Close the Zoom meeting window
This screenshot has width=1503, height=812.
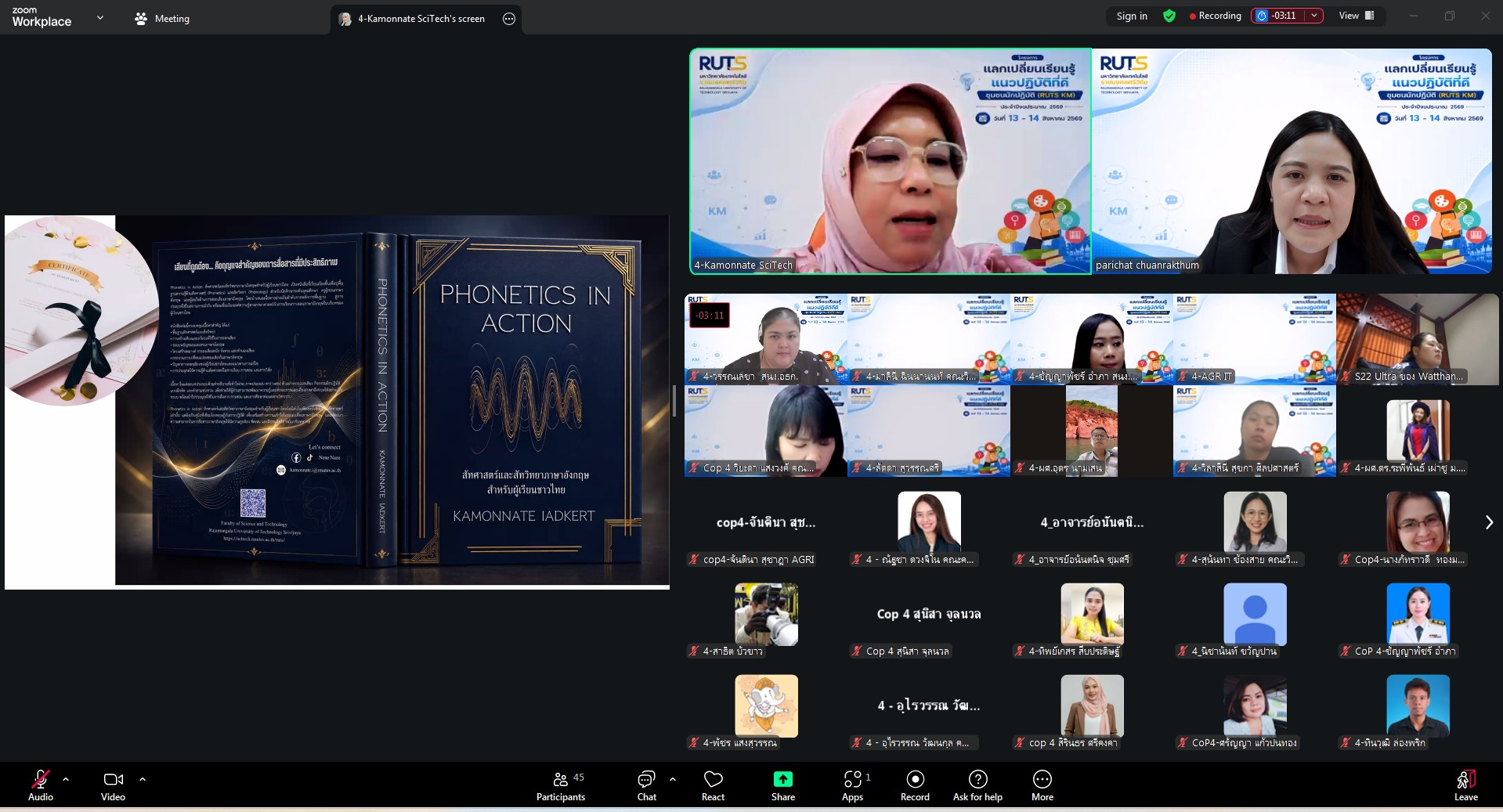click(x=1485, y=16)
